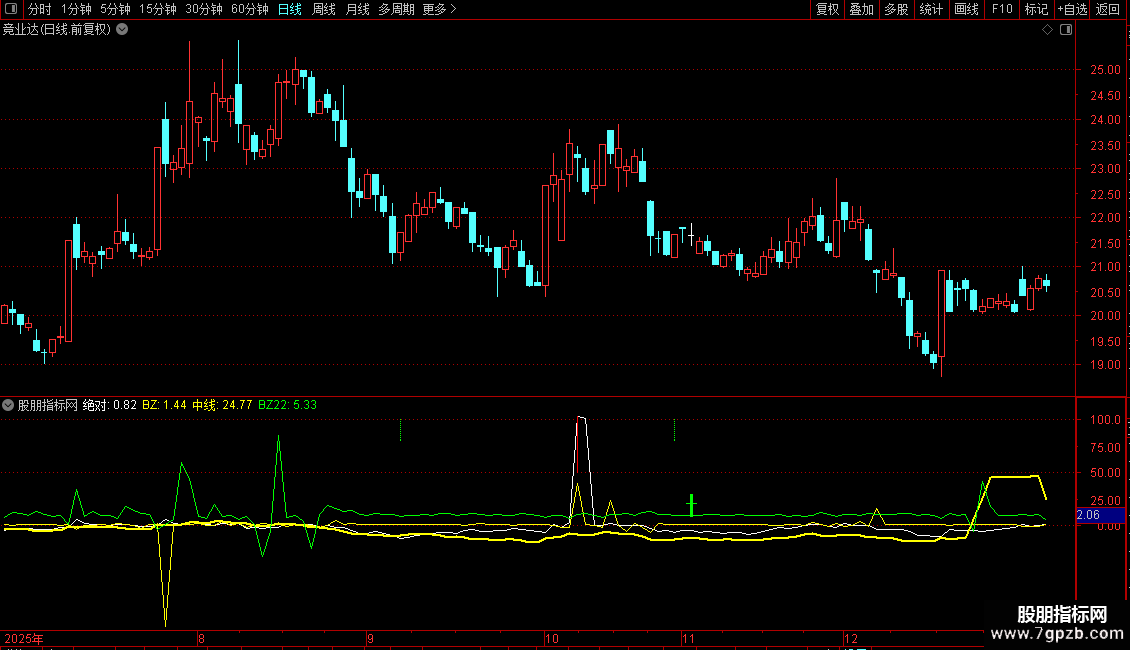Open the indicator panel dropdown next to 股朋指标网
Viewport: 1130px width, 650px height.
click(8, 405)
